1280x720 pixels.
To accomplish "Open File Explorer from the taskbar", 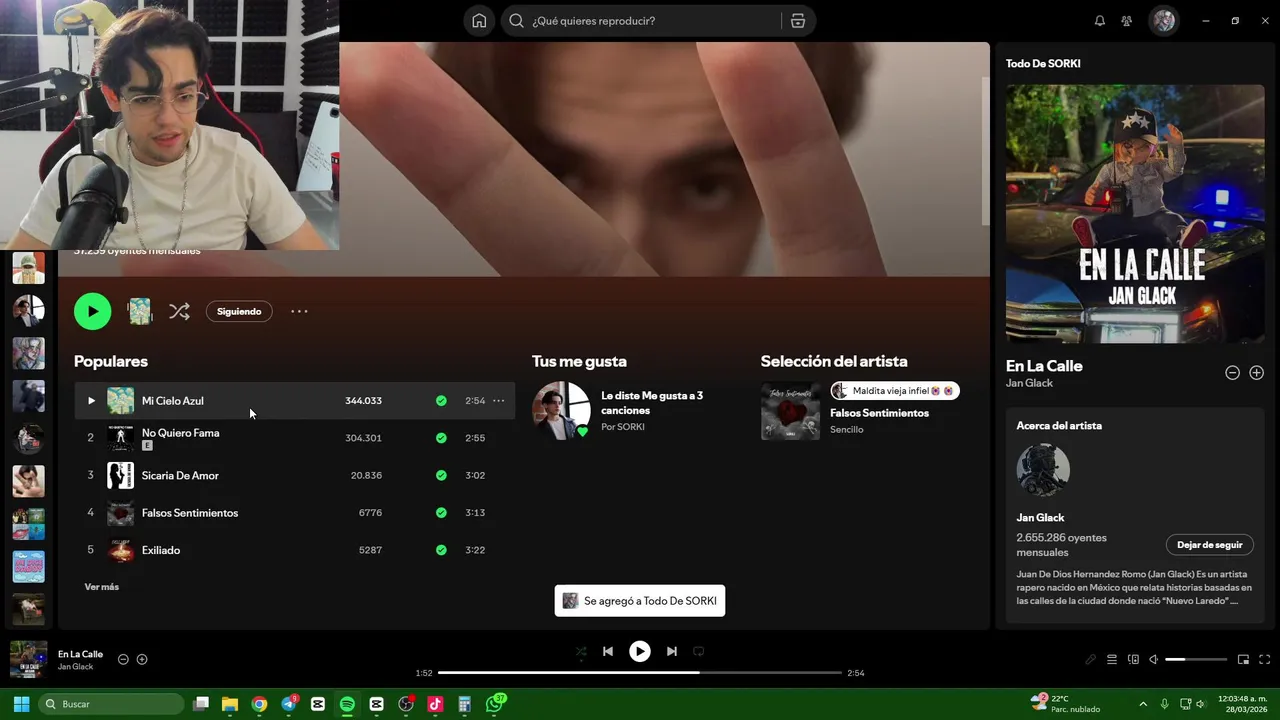I will pyautogui.click(x=229, y=704).
